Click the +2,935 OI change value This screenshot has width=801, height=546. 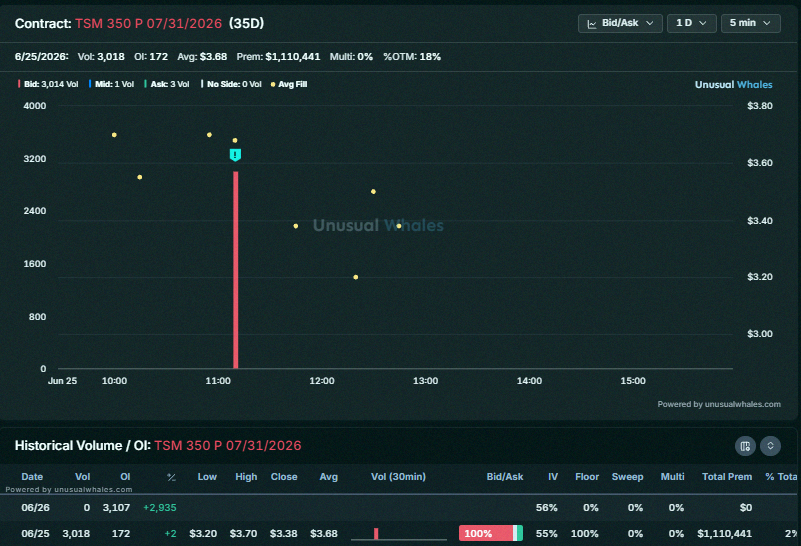click(159, 508)
